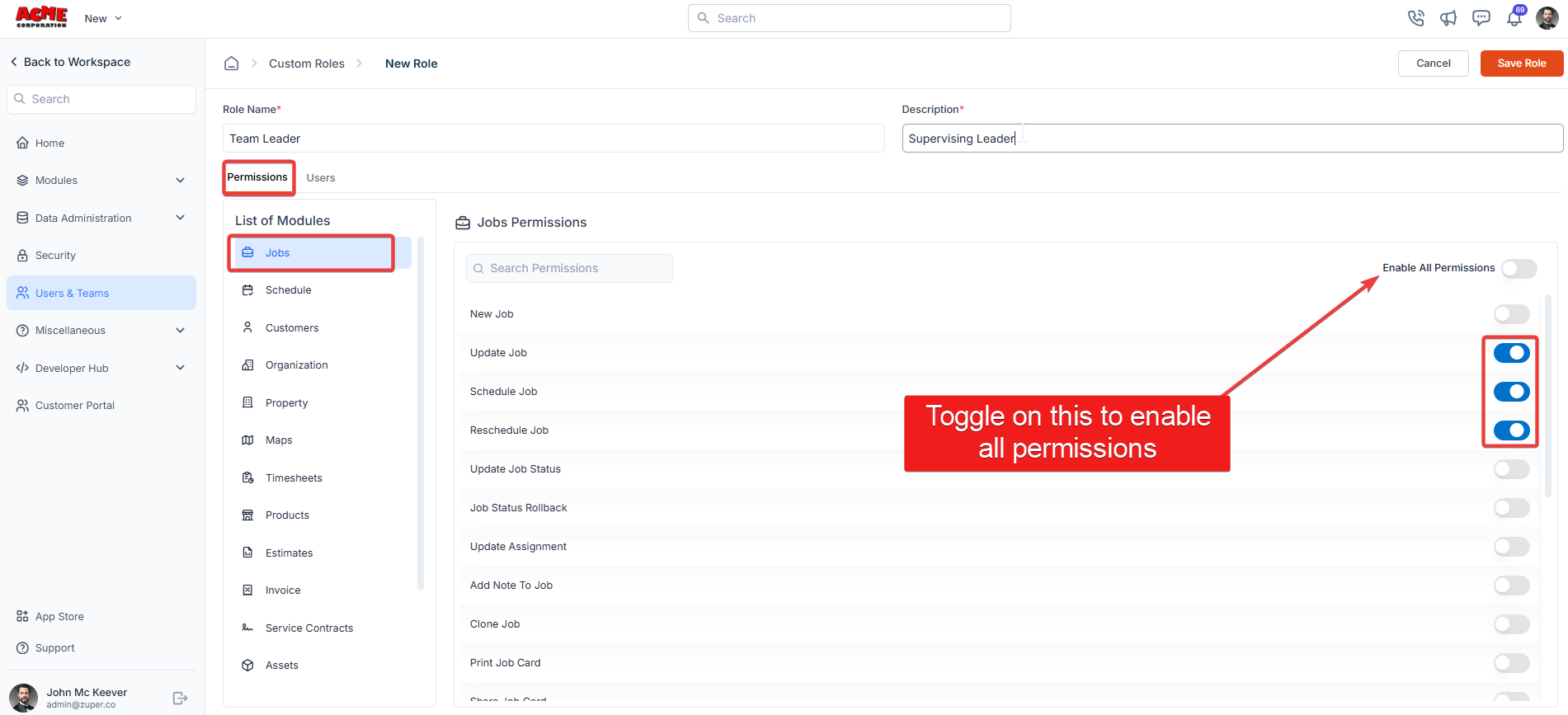Expand the Data Administration section
This screenshot has width=1568, height=715.
pyautogui.click(x=101, y=218)
